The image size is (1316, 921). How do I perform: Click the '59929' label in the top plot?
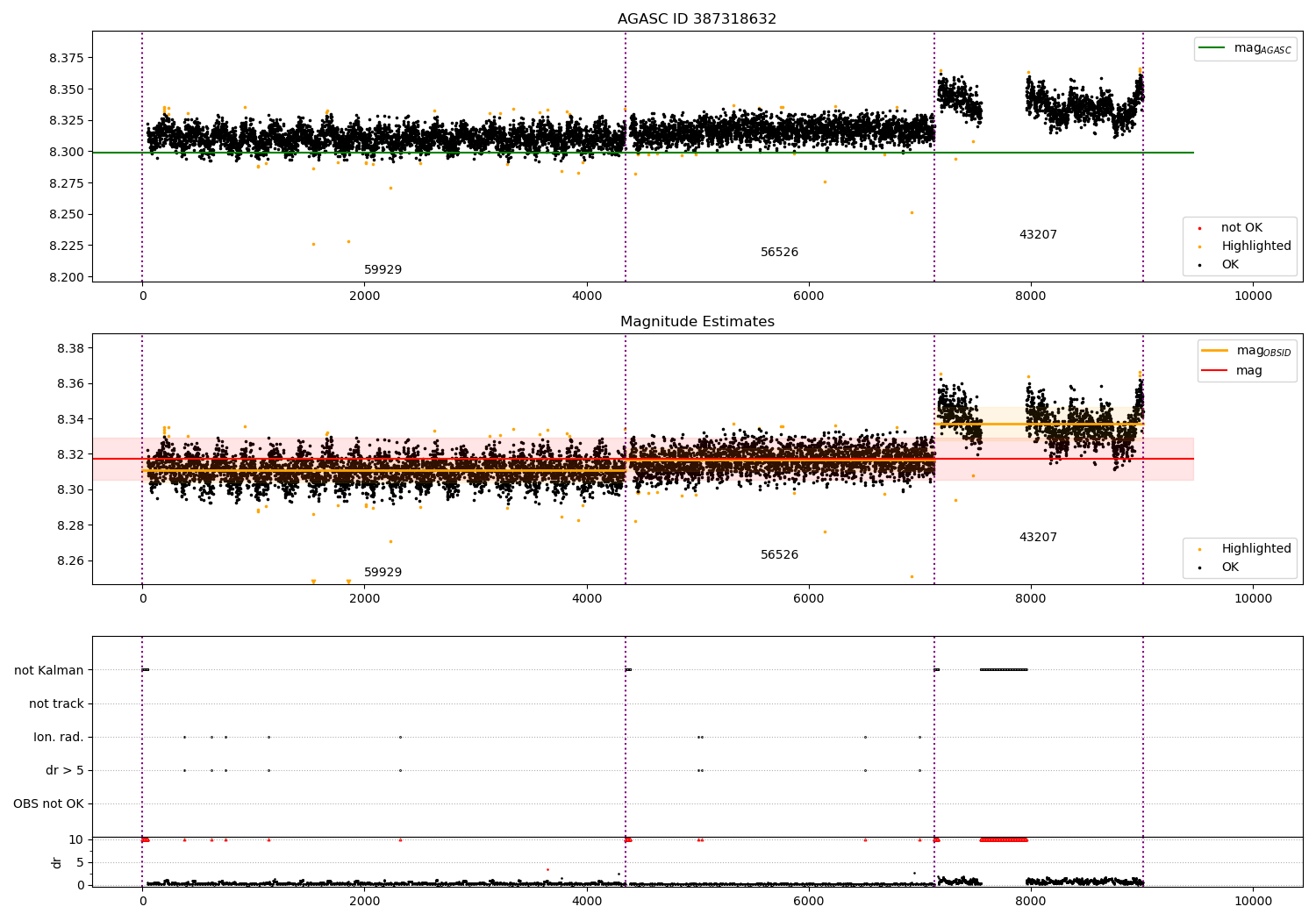(383, 270)
